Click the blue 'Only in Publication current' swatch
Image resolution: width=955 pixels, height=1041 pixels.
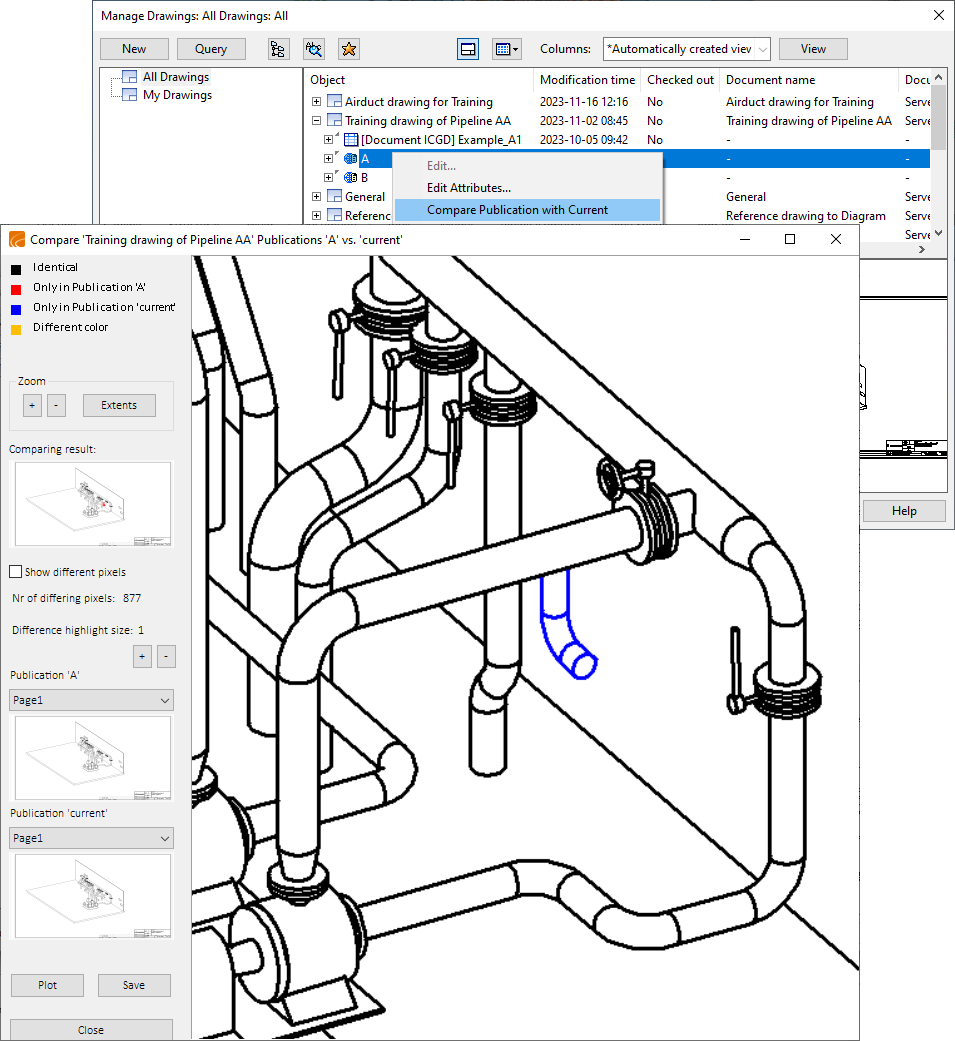[x=15, y=308]
